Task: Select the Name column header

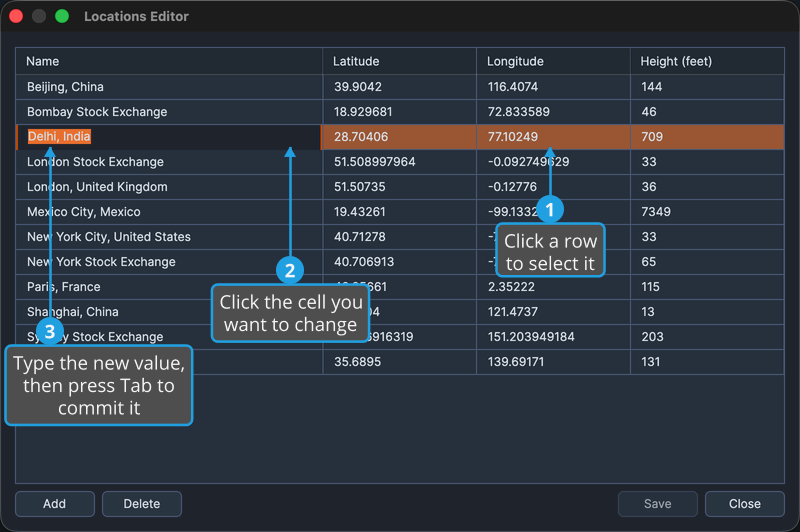Action: coord(169,61)
